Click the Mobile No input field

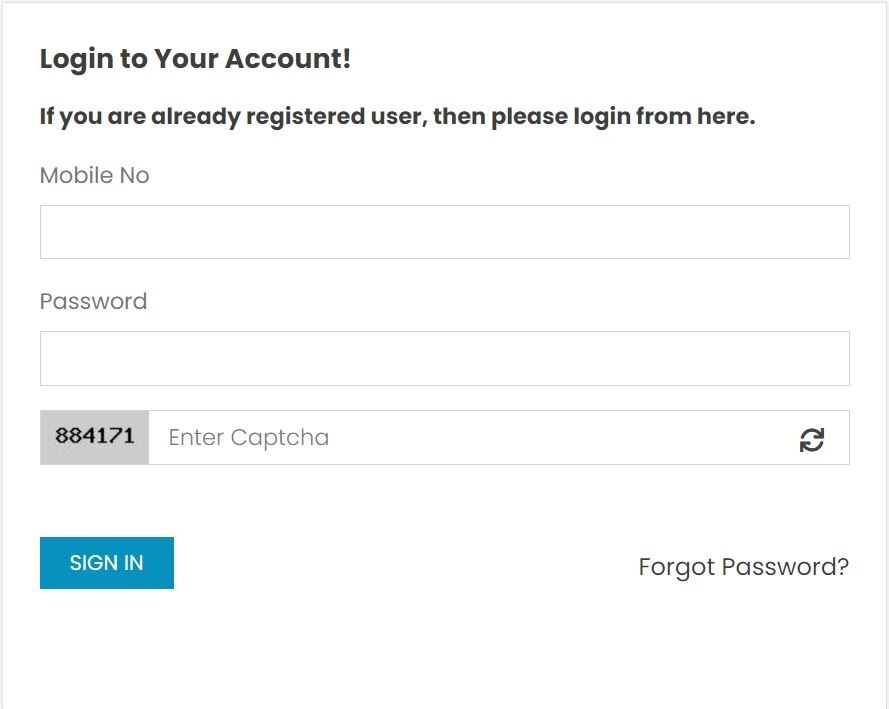(x=444, y=232)
